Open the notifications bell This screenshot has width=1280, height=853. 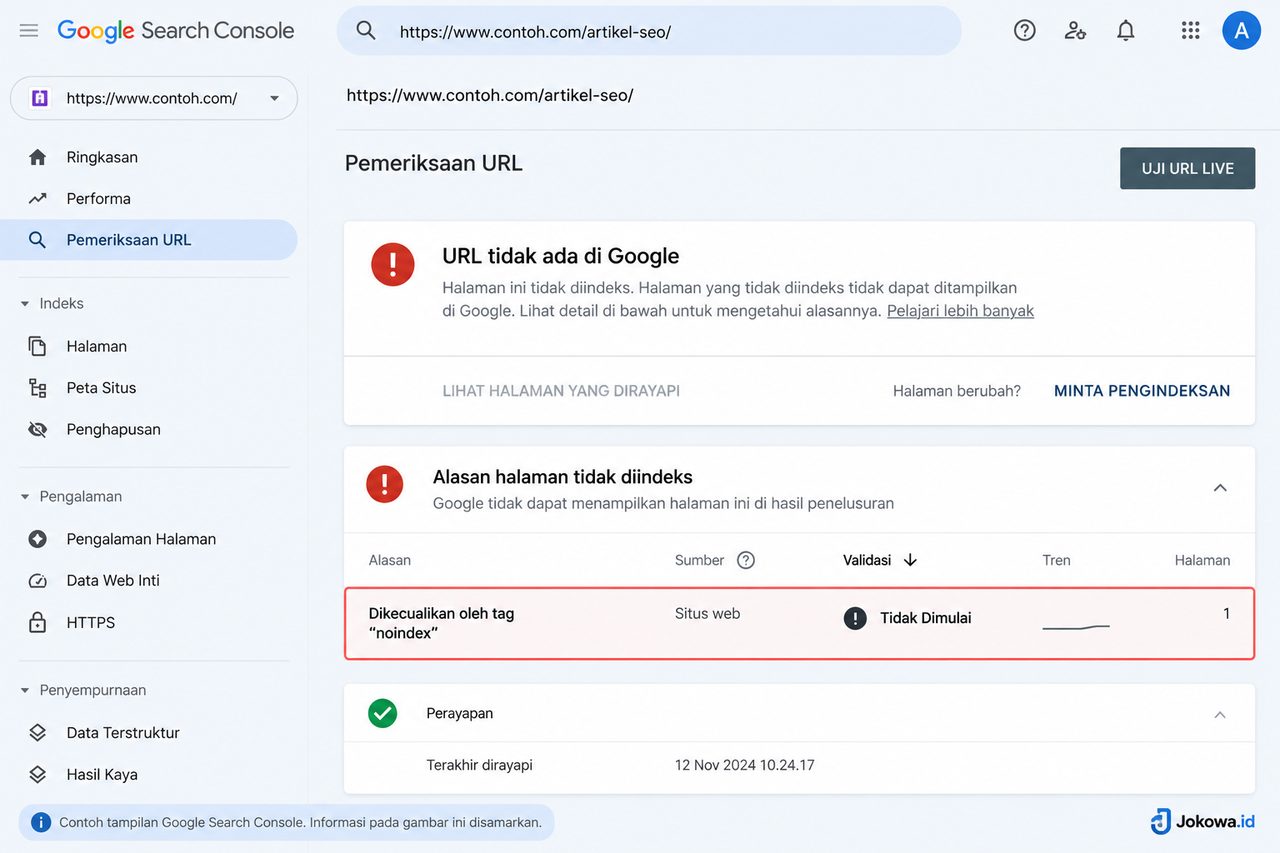(x=1126, y=31)
